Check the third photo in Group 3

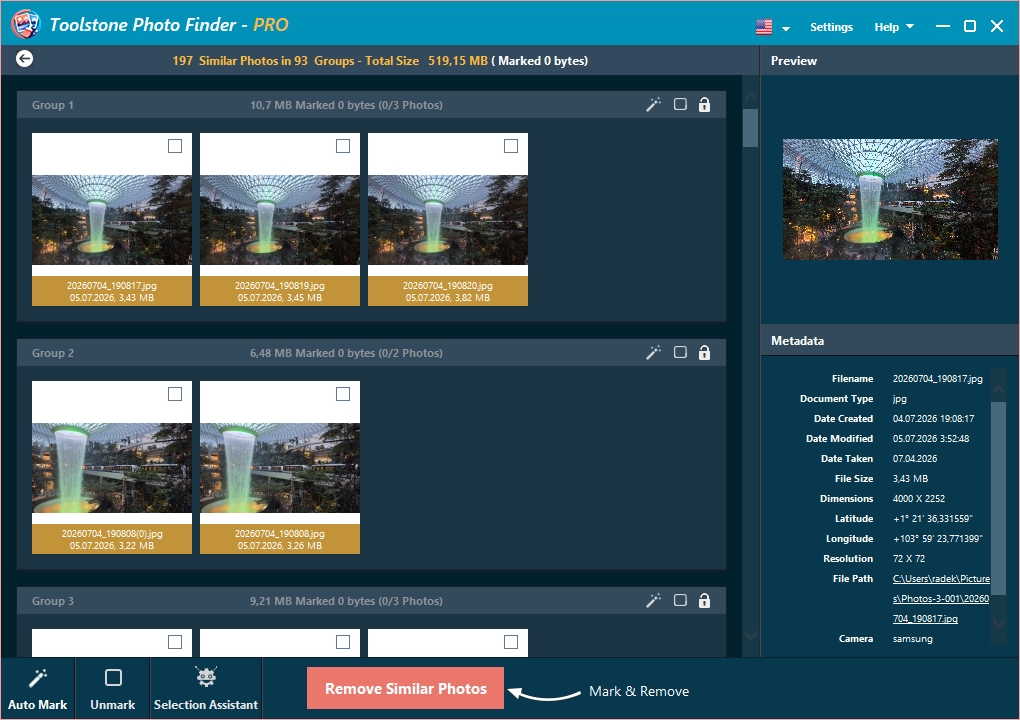pos(511,641)
